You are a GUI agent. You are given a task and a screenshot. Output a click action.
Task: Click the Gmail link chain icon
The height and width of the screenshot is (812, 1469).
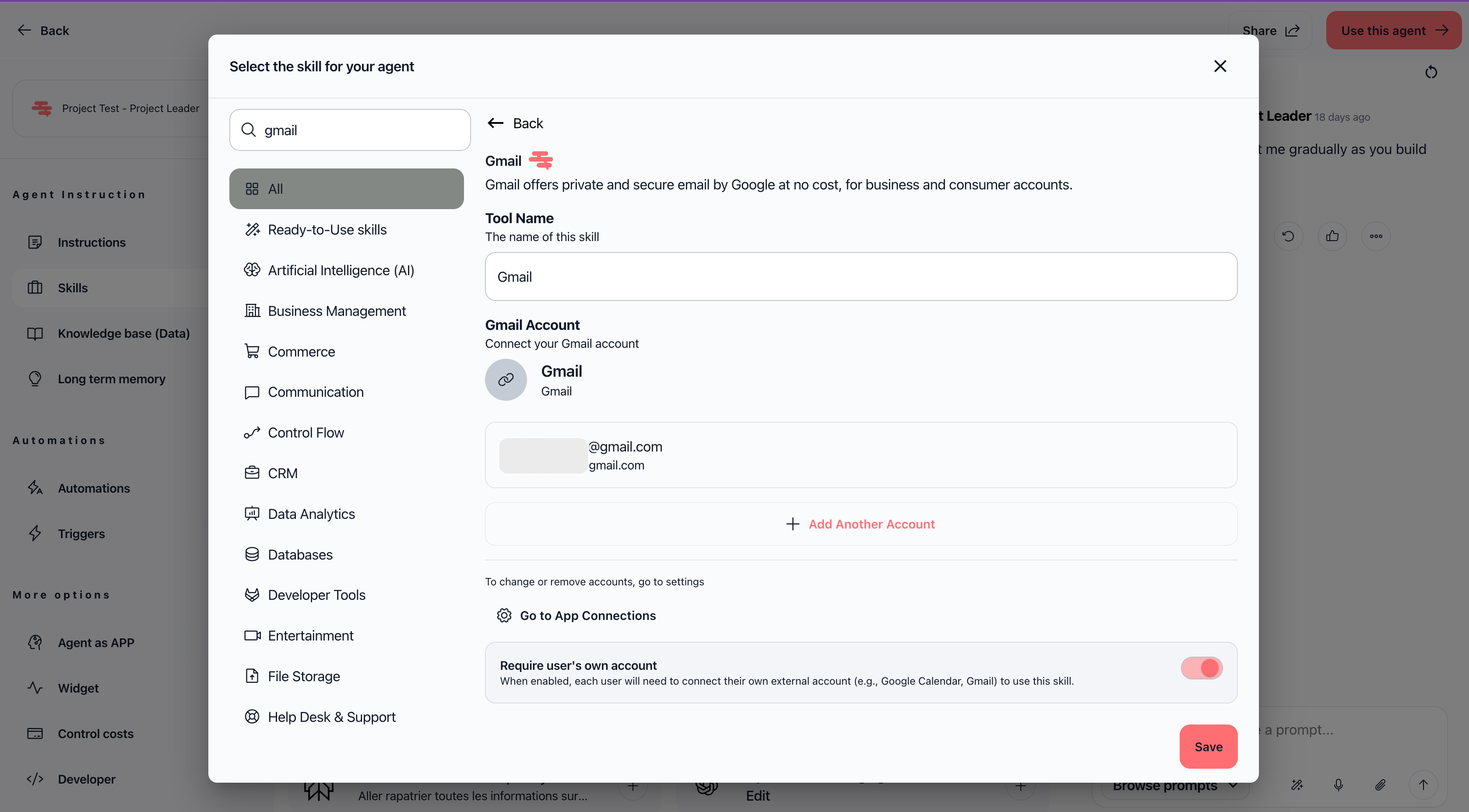pyautogui.click(x=506, y=379)
